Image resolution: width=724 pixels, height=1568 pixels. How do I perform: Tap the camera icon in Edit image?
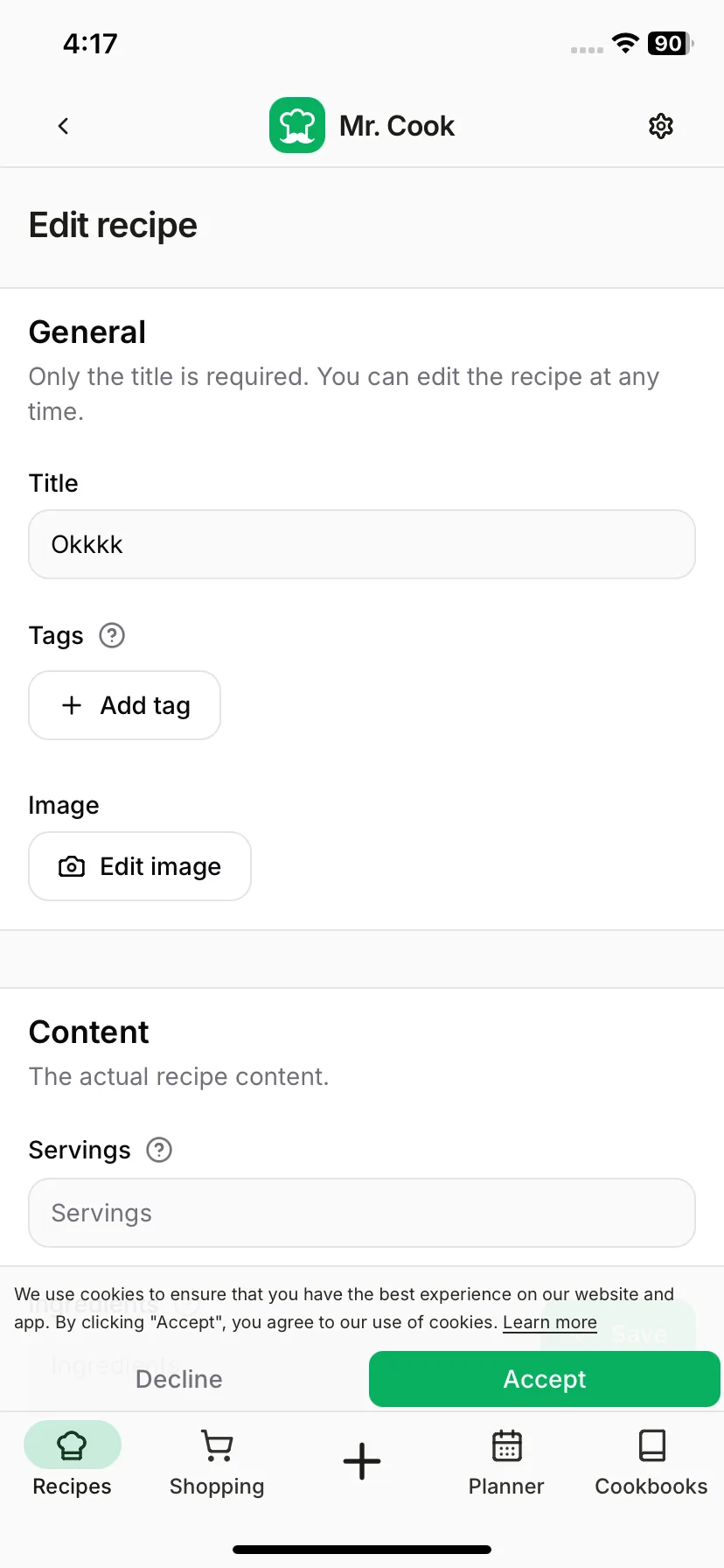(x=72, y=866)
